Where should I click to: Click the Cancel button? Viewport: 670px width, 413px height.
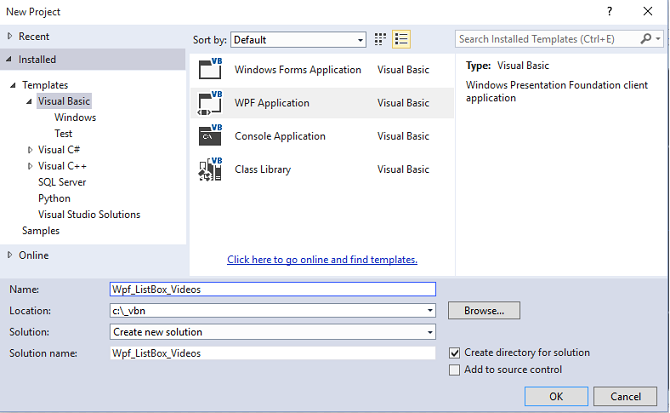[625, 396]
